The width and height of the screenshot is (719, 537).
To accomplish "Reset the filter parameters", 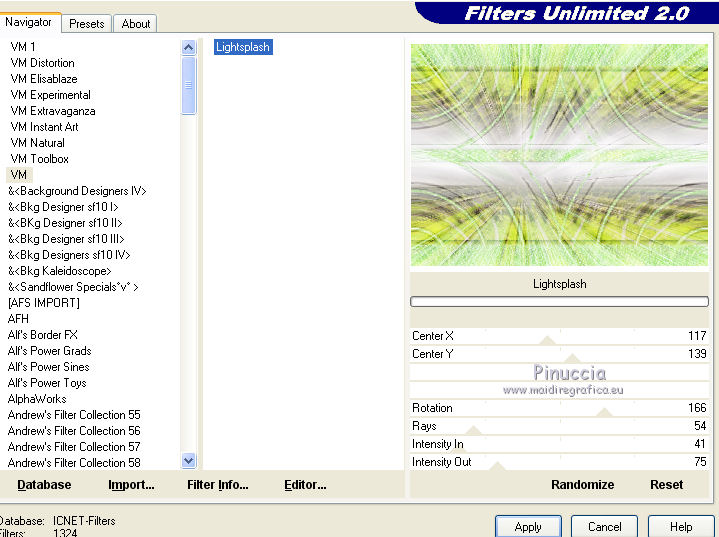I will 666,485.
